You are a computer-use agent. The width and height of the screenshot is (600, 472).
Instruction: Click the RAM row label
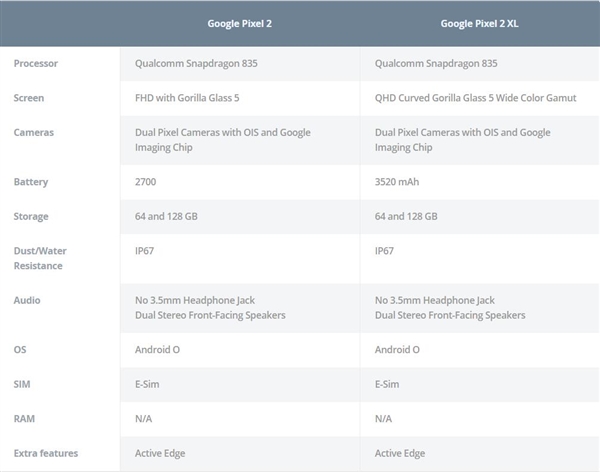(24, 419)
